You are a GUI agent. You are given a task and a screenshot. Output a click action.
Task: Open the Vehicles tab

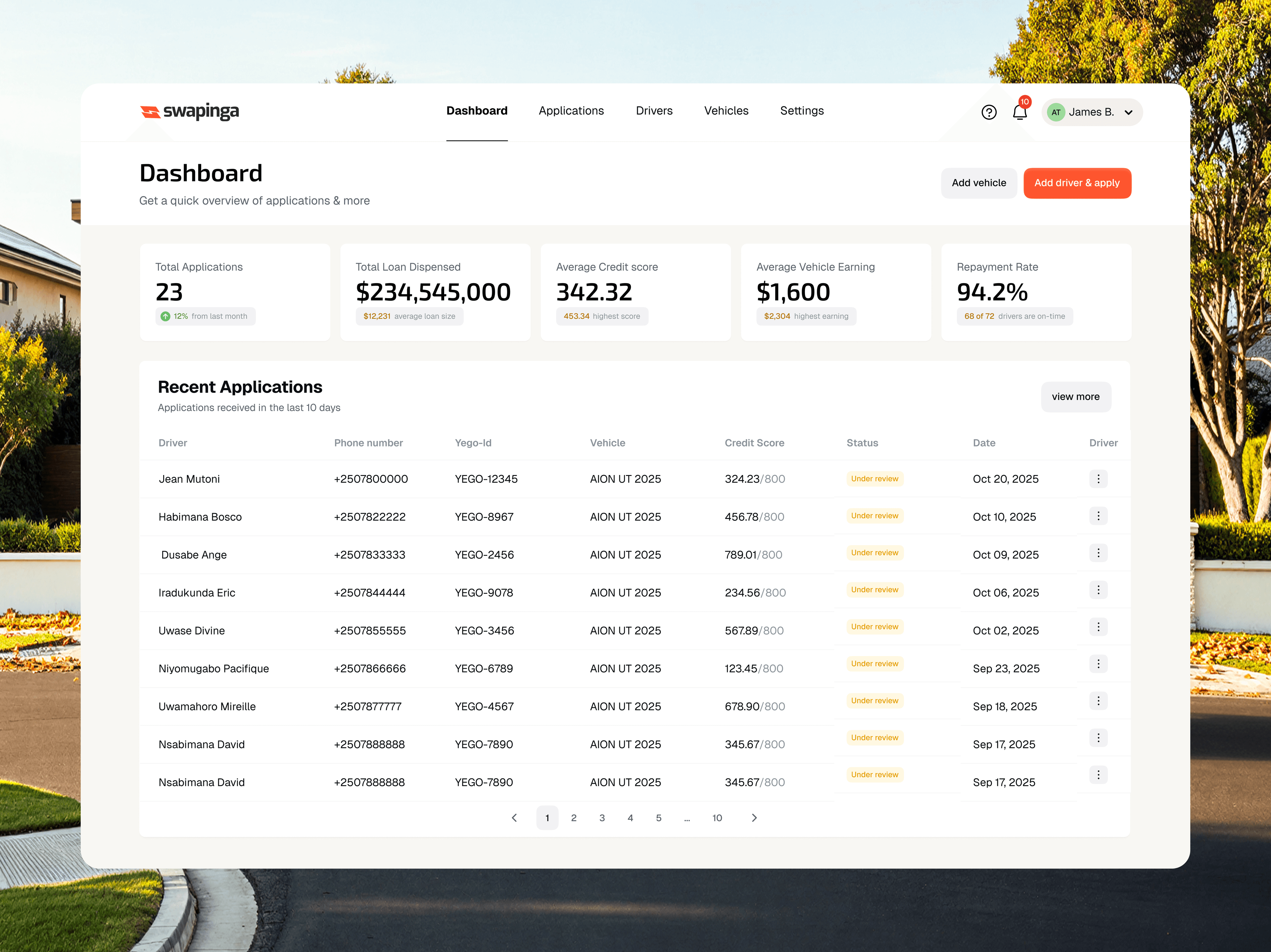tap(726, 111)
